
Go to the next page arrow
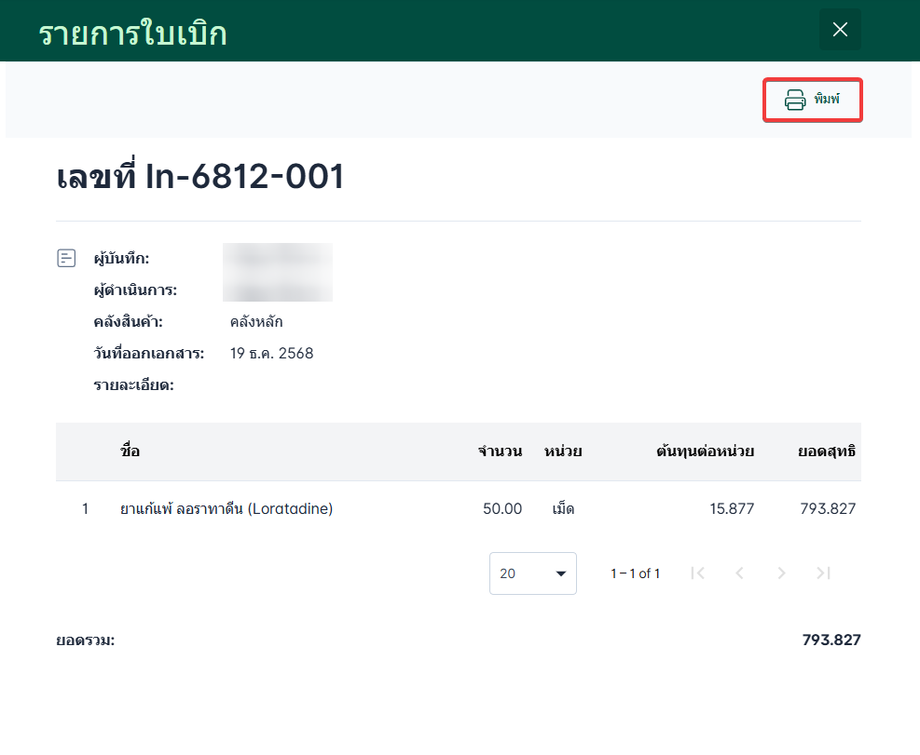coord(782,573)
